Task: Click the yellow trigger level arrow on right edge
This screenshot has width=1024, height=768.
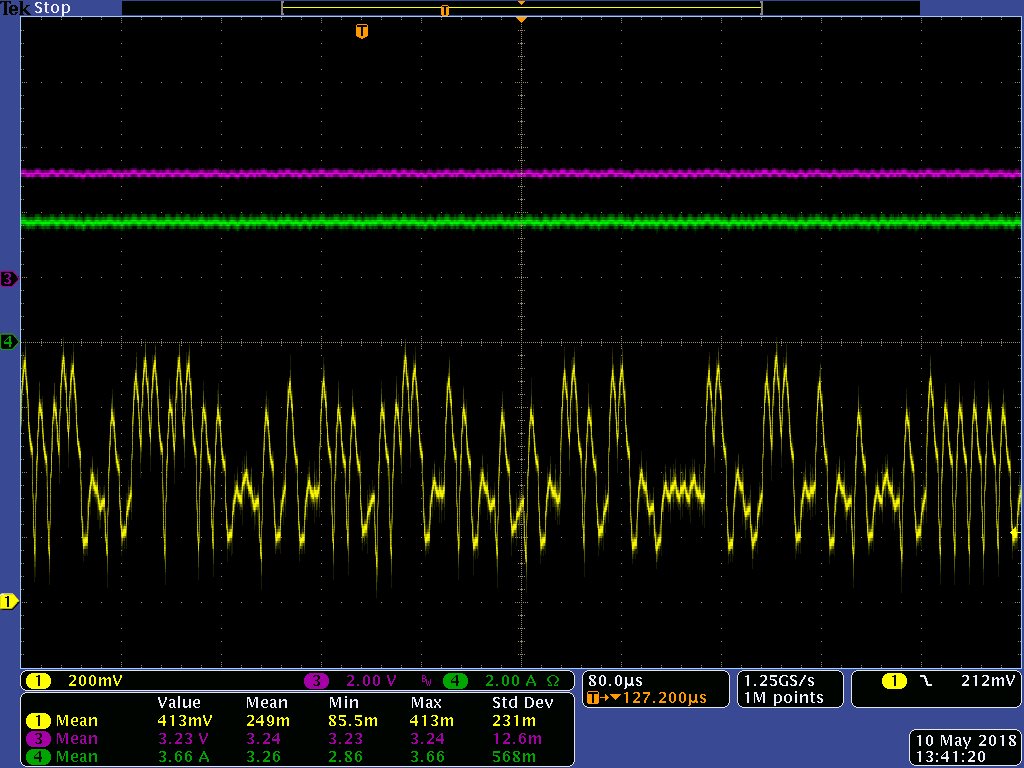Action: click(x=1016, y=534)
